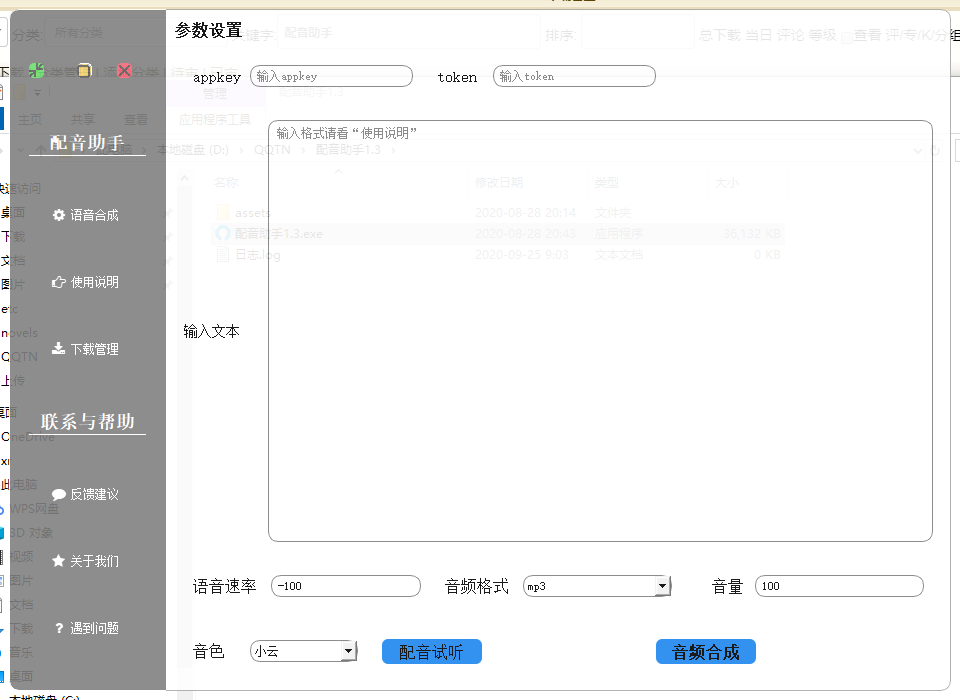
Task: Switch to the 共享 ribbon tab
Action: (81, 117)
